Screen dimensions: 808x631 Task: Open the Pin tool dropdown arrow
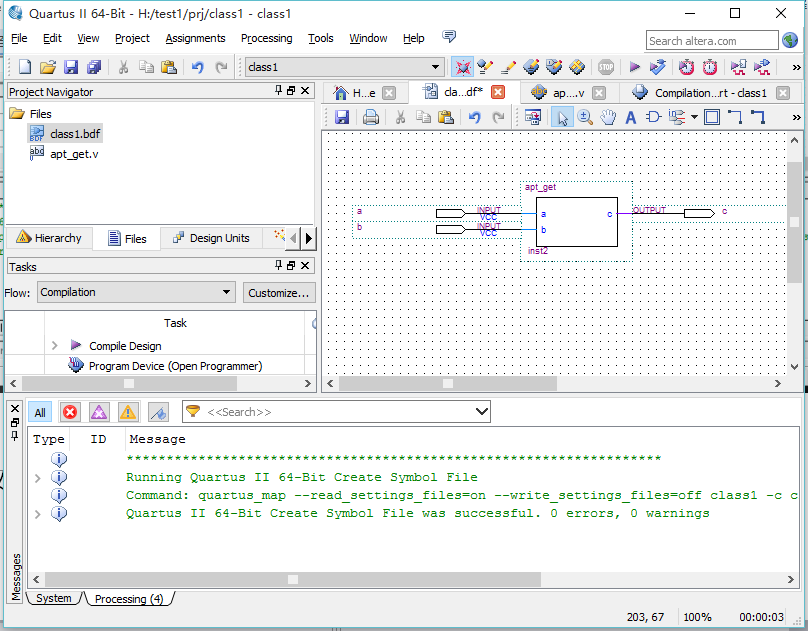[694, 117]
